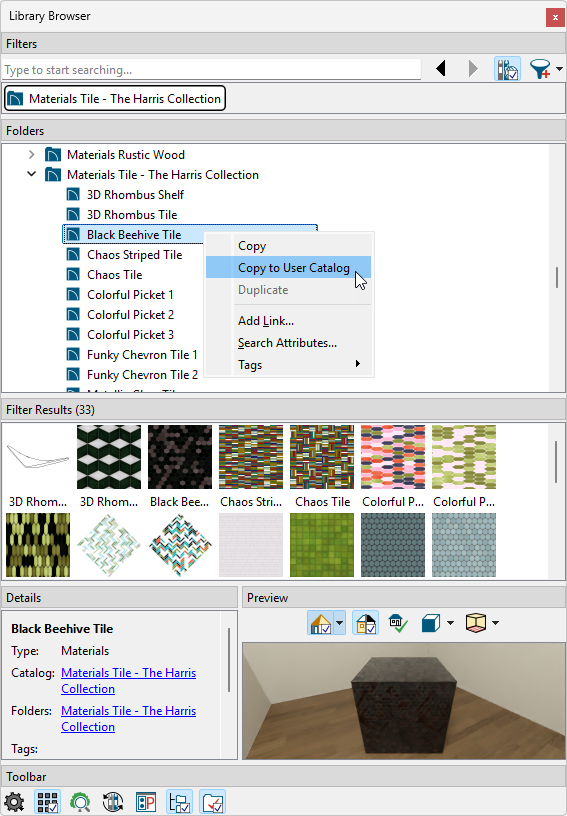Click the multicolor chevron diamond thumbnail

coord(180,545)
